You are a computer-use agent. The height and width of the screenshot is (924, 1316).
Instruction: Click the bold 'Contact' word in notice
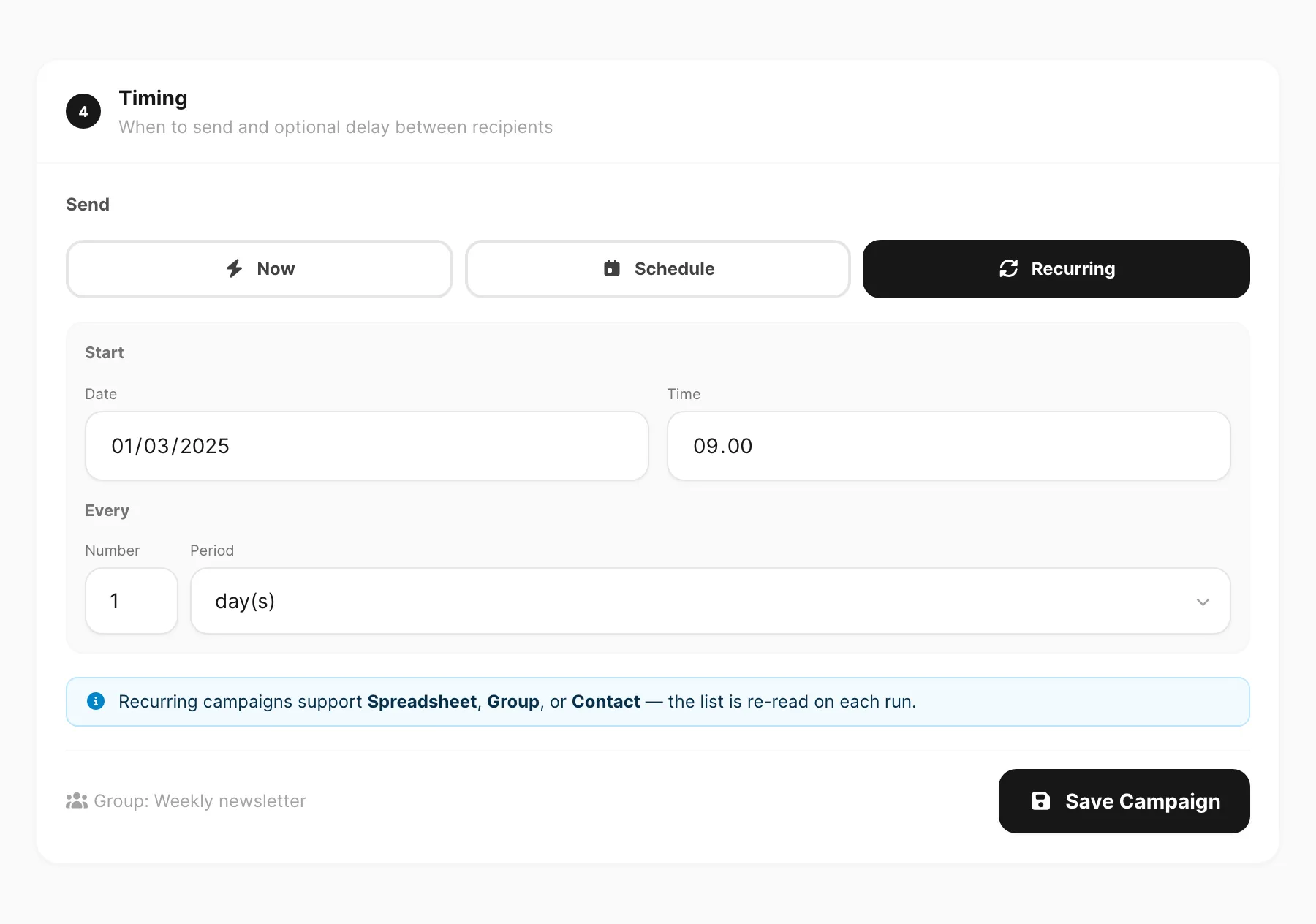click(606, 702)
